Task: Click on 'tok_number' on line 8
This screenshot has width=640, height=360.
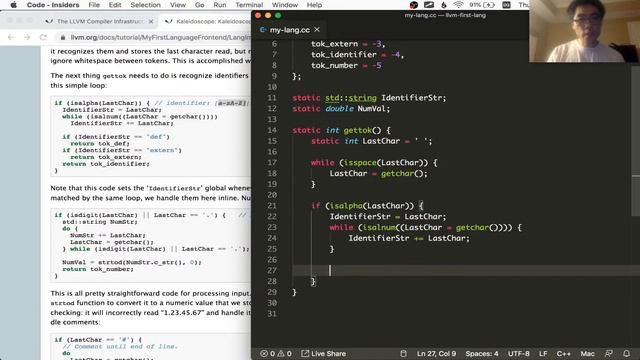Action: (x=334, y=65)
